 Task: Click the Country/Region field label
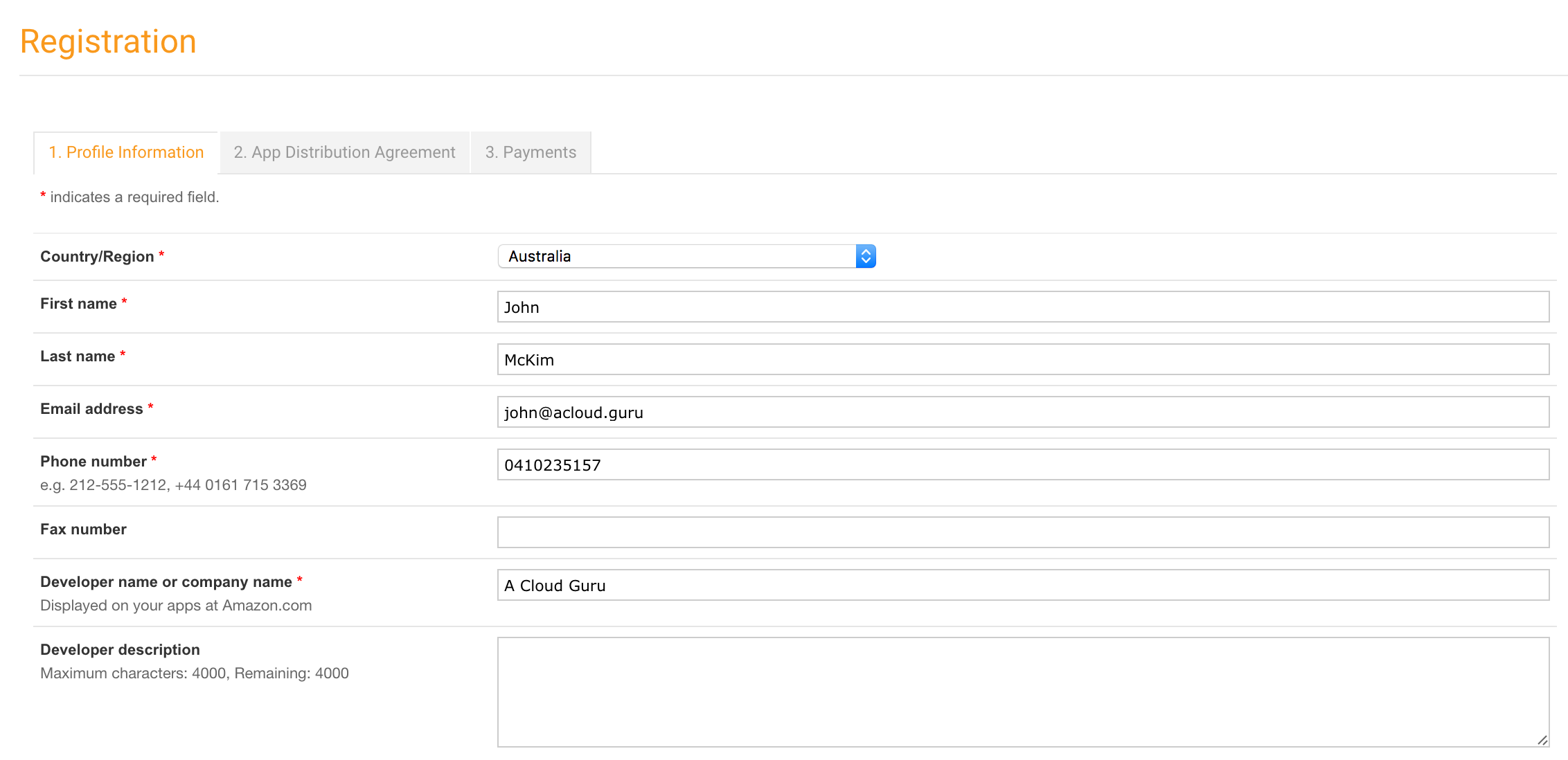click(x=97, y=257)
